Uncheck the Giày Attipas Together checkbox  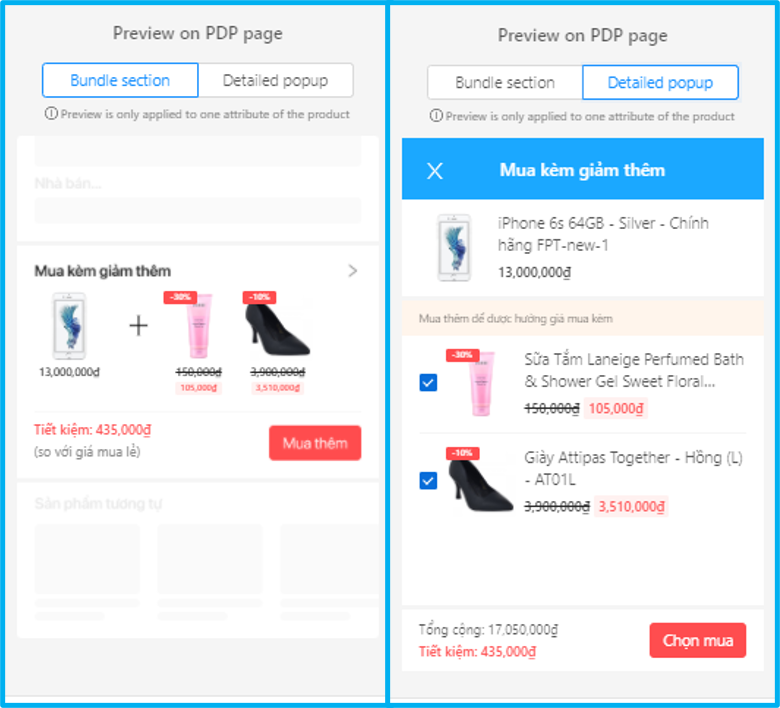click(x=428, y=481)
